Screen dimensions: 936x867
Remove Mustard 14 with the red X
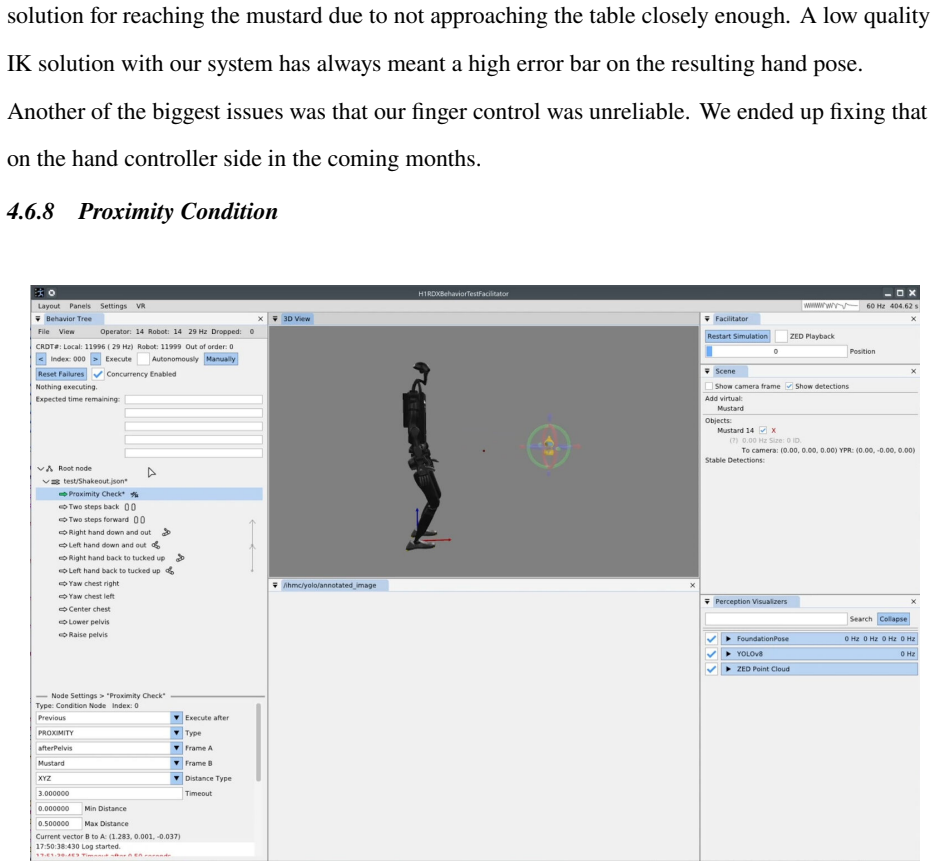(774, 431)
